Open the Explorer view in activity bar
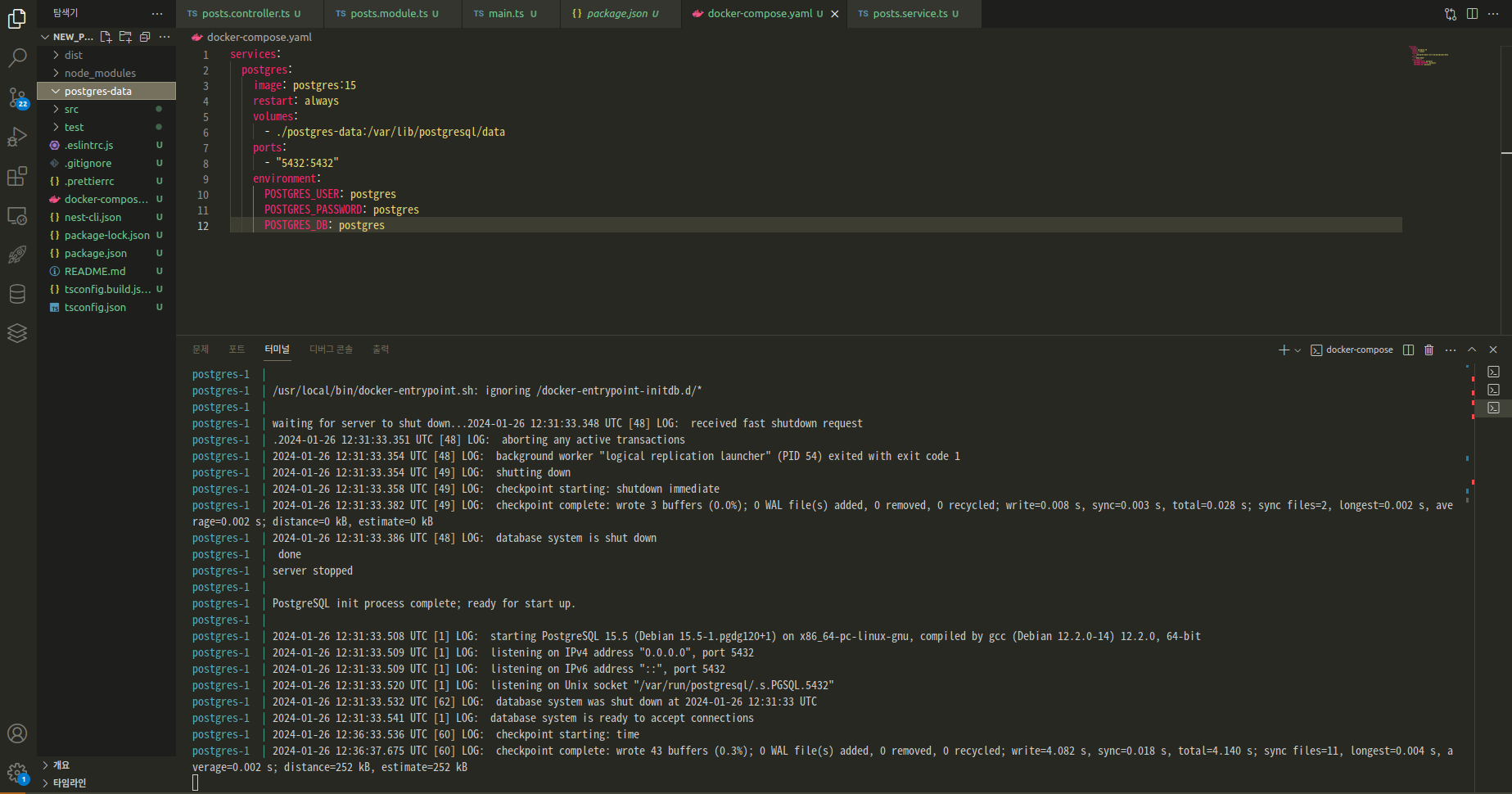Image resolution: width=1512 pixels, height=794 pixels. pyautogui.click(x=17, y=18)
